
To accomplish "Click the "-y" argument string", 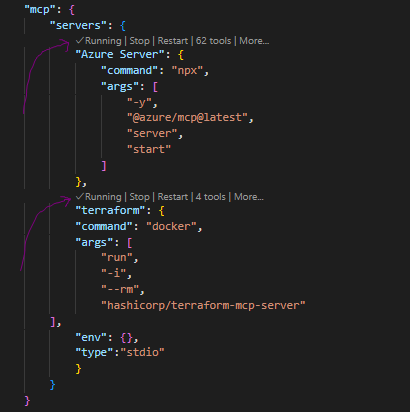I will 139,102.
